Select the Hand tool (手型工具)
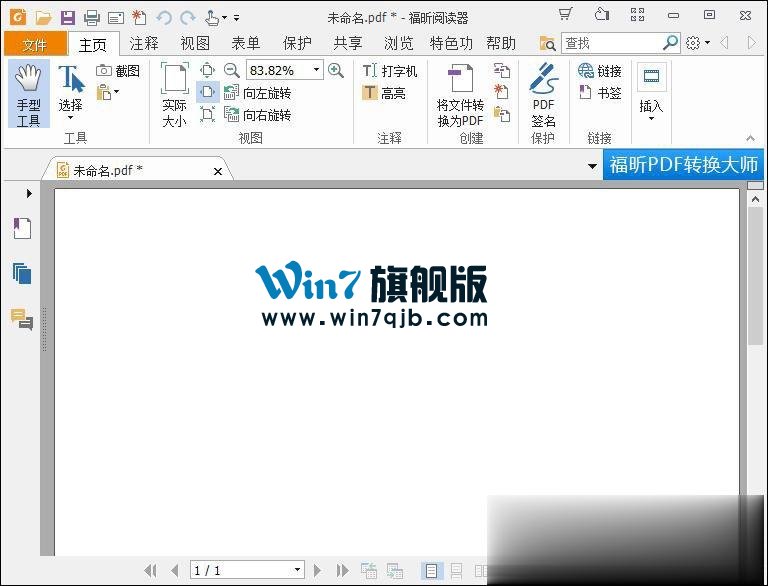This screenshot has height=586, width=768. pyautogui.click(x=28, y=95)
